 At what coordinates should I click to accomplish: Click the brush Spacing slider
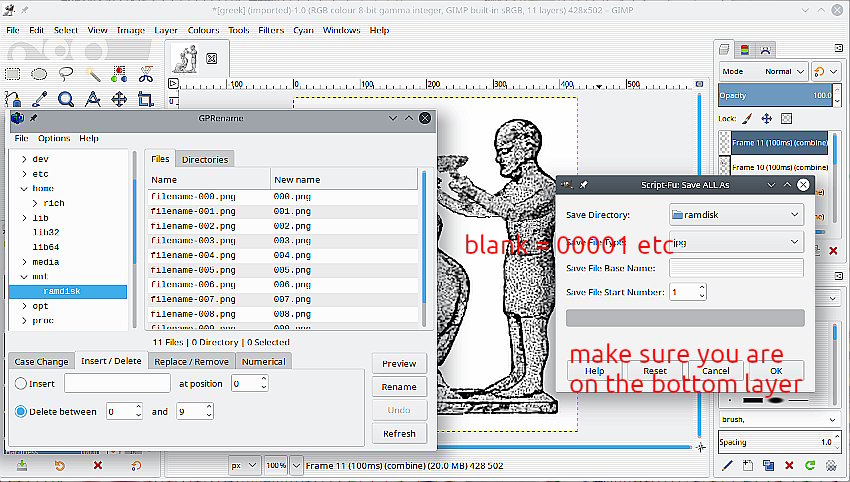point(776,442)
